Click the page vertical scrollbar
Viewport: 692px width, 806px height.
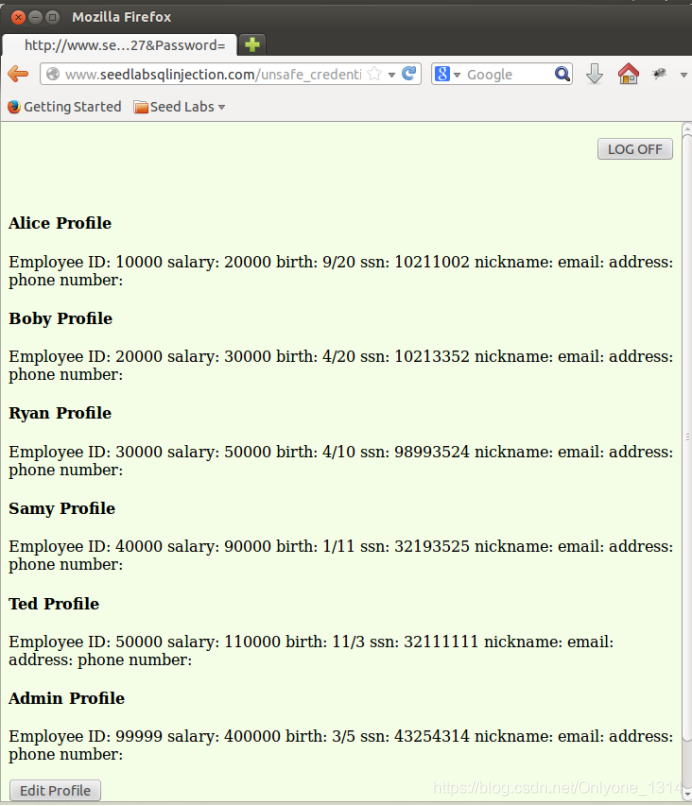[687, 437]
